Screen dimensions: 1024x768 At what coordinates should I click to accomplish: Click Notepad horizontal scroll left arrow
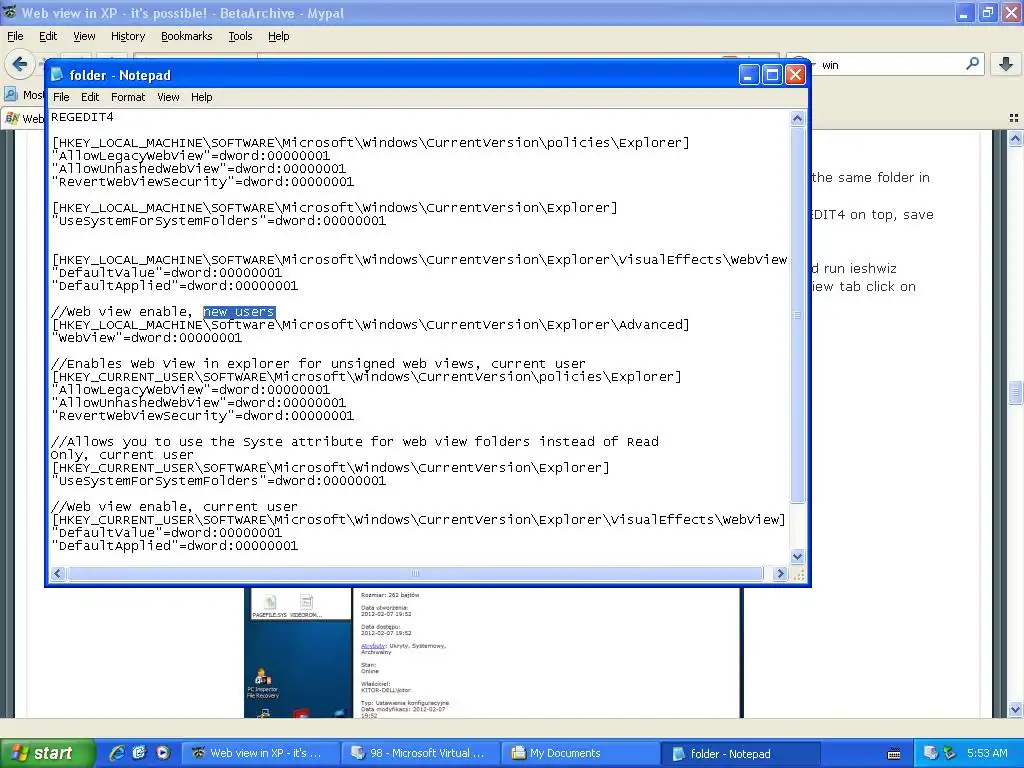click(x=57, y=573)
